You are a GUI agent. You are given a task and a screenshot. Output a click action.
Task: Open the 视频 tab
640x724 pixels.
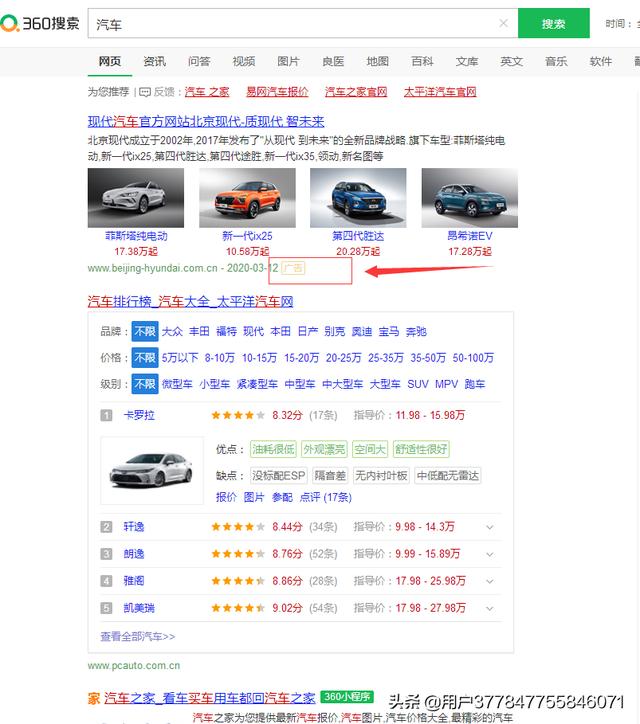(x=244, y=61)
